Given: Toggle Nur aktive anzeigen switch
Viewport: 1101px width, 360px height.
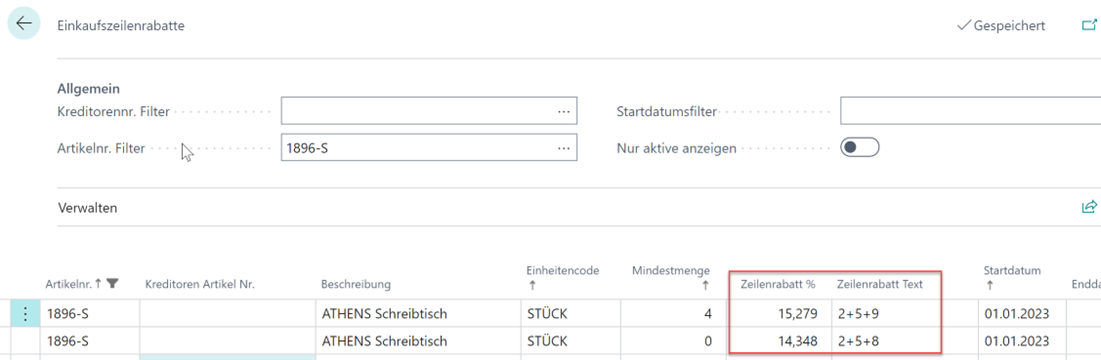Looking at the screenshot, I should 859,148.
